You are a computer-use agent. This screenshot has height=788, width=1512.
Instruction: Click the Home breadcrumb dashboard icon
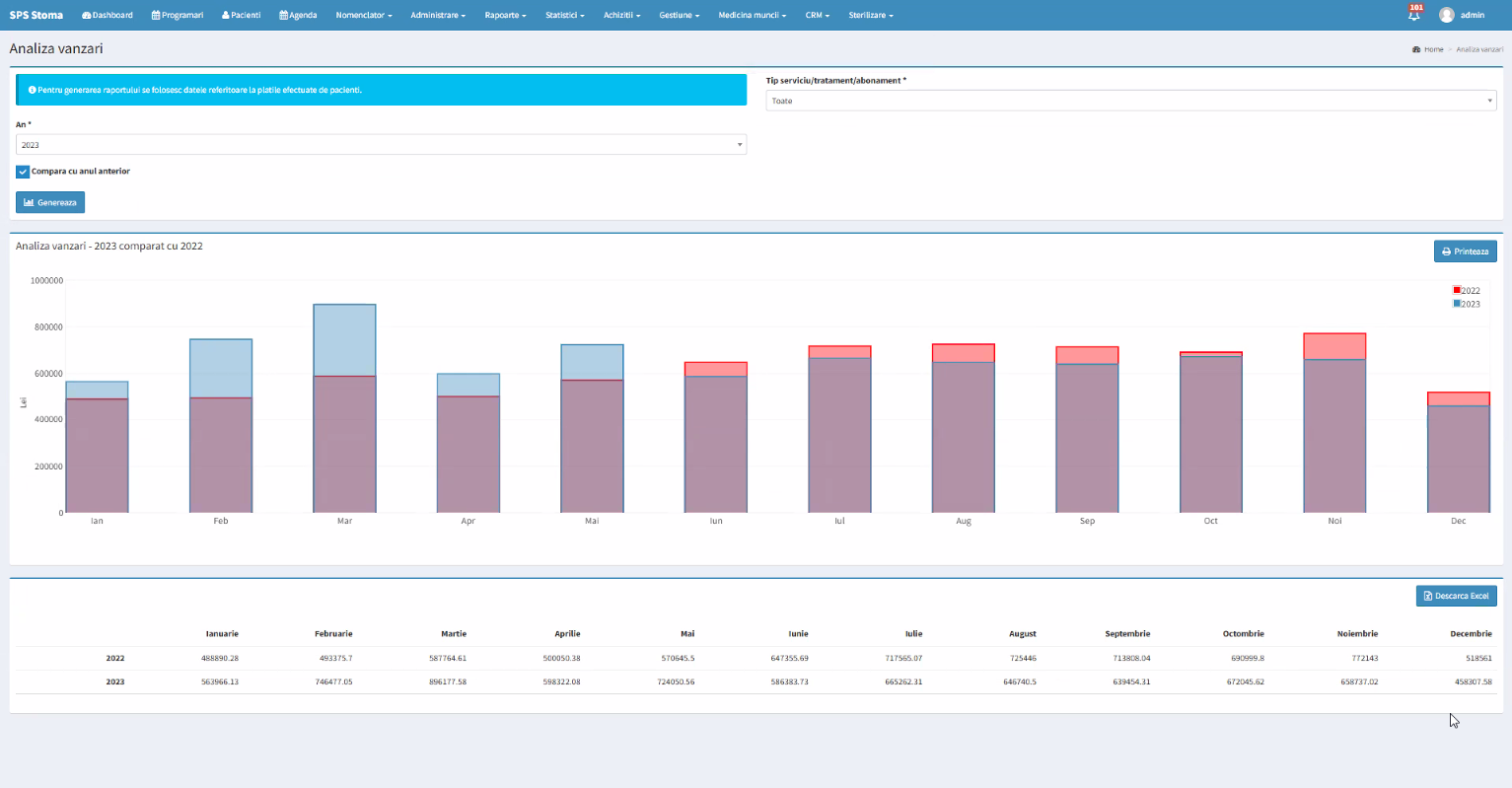1416,49
